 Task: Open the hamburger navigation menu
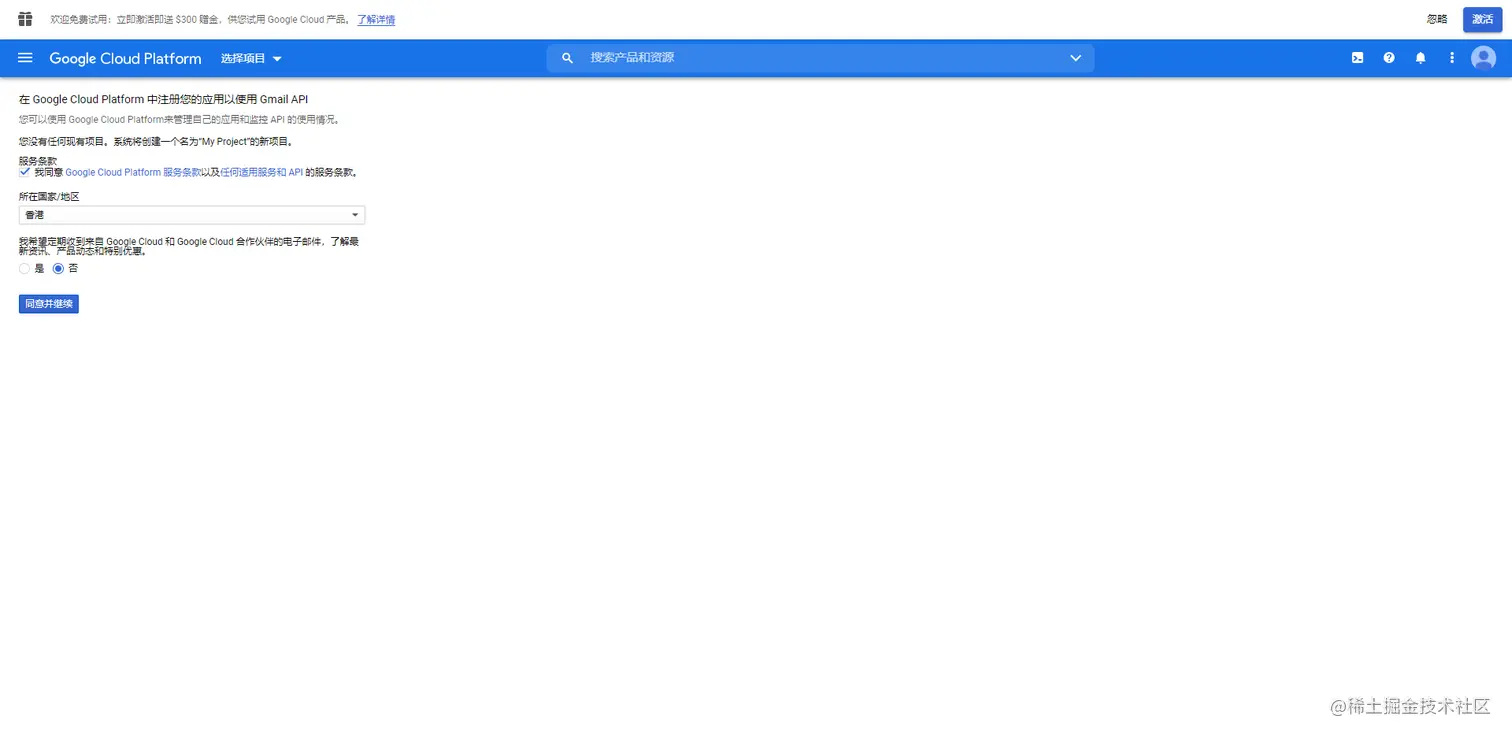pyautogui.click(x=25, y=58)
